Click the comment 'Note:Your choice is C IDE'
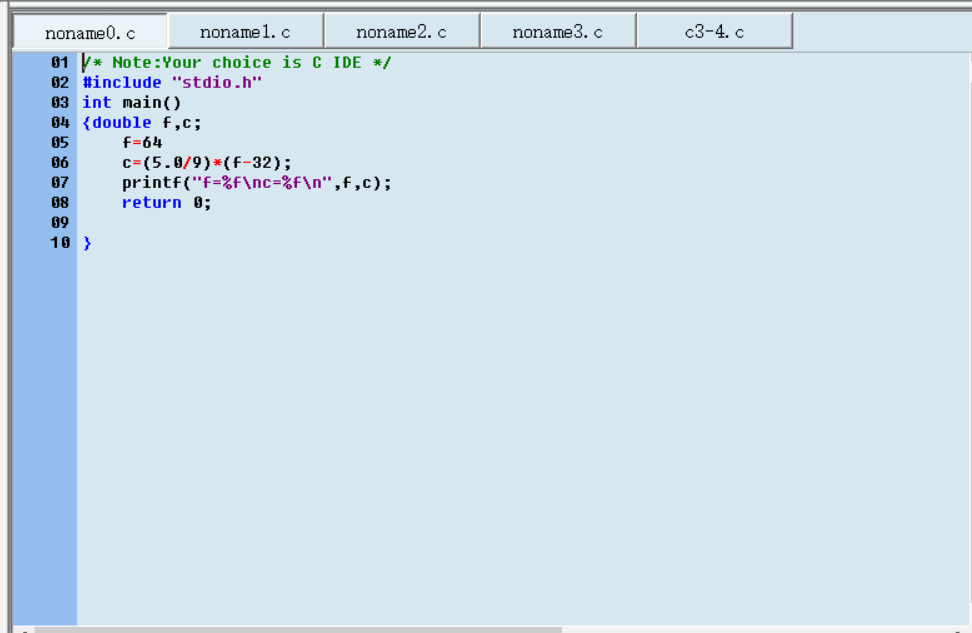This screenshot has width=972, height=633. tap(237, 63)
